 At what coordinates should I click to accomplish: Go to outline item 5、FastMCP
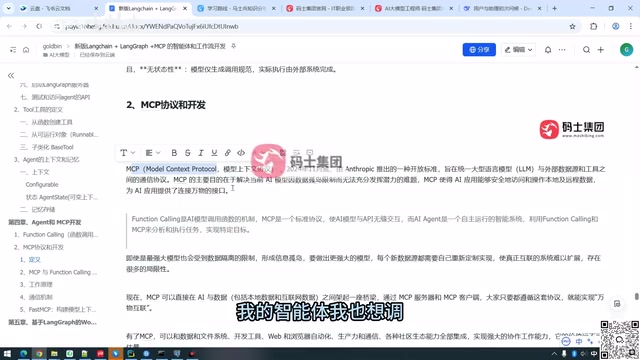tap(58, 309)
